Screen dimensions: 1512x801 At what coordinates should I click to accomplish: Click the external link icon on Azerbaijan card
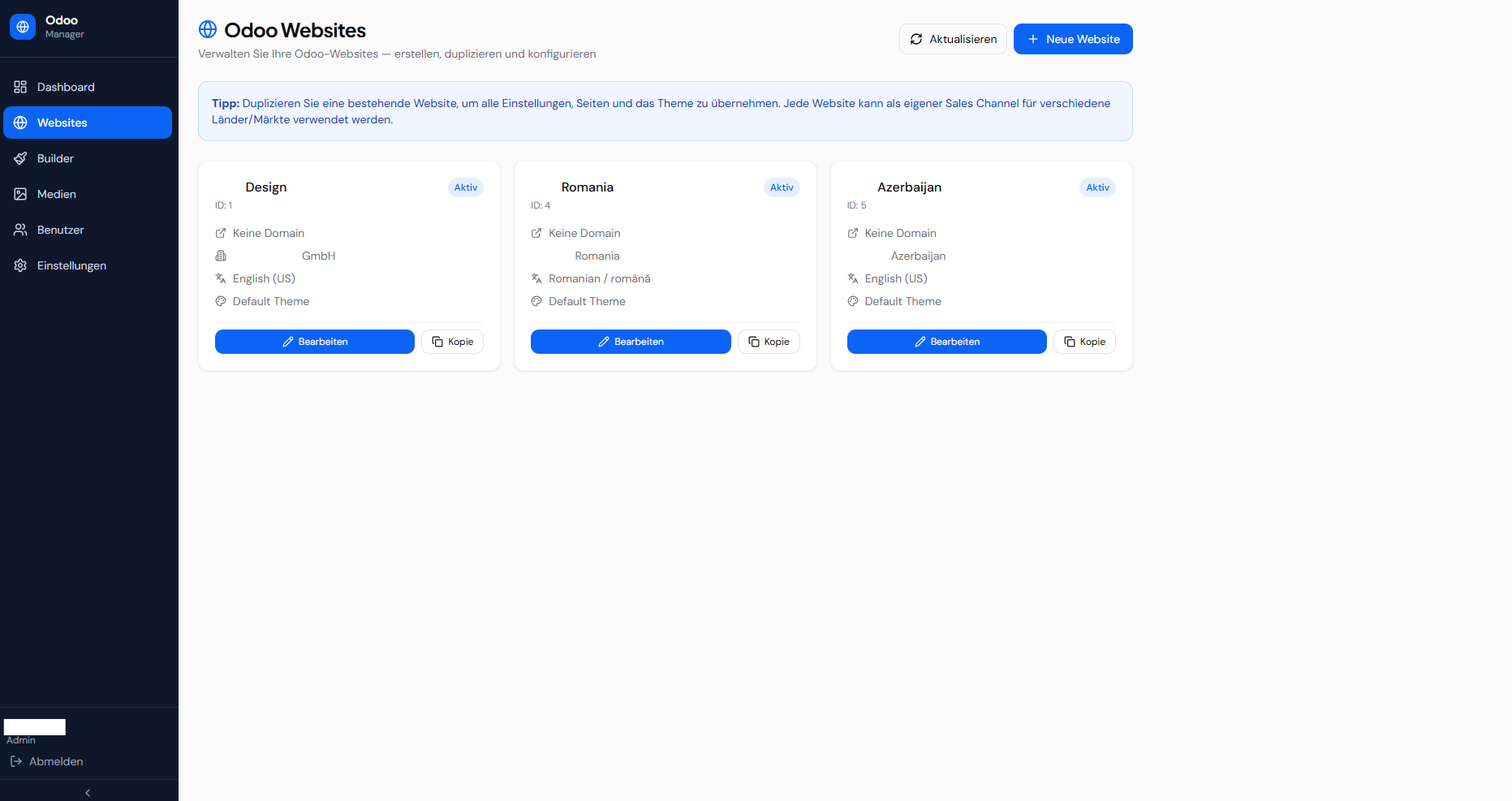click(853, 233)
